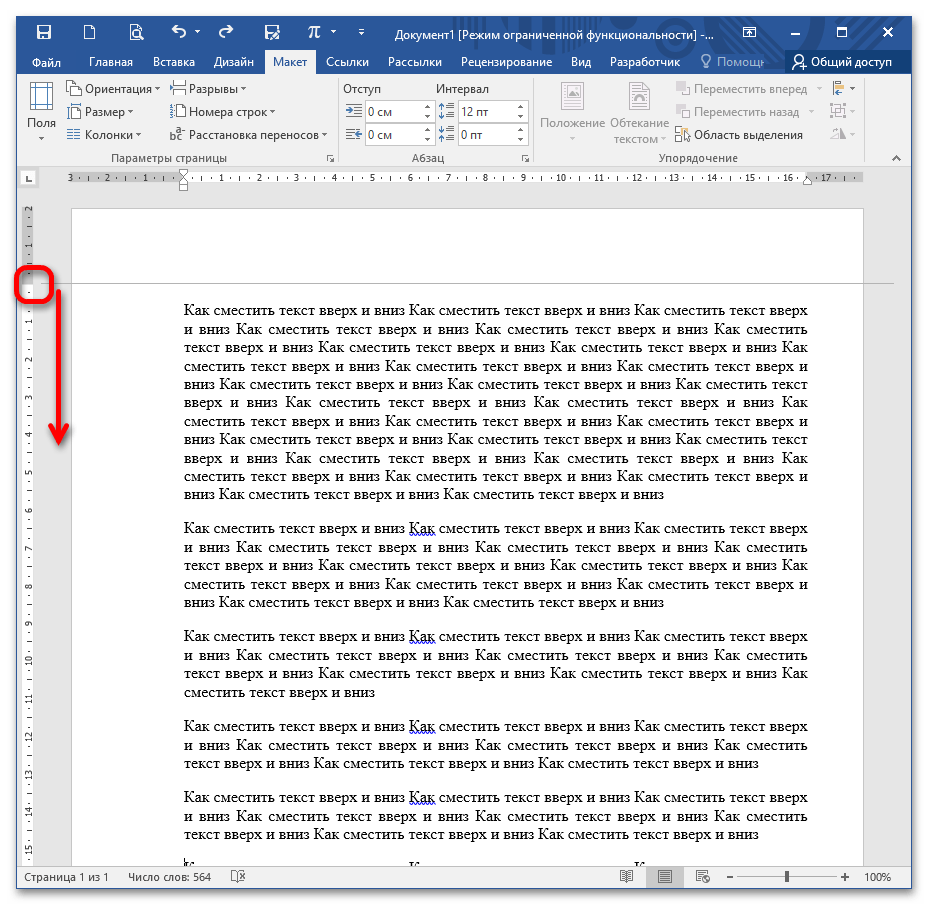Click the Redo arrow icon
The height and width of the screenshot is (905, 928).
point(226,33)
